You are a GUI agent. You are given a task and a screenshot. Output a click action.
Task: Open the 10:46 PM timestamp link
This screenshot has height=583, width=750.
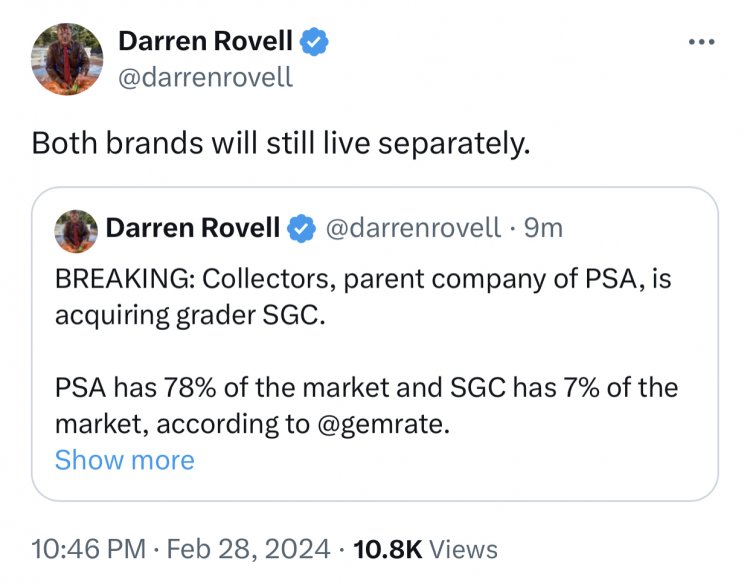[88, 549]
